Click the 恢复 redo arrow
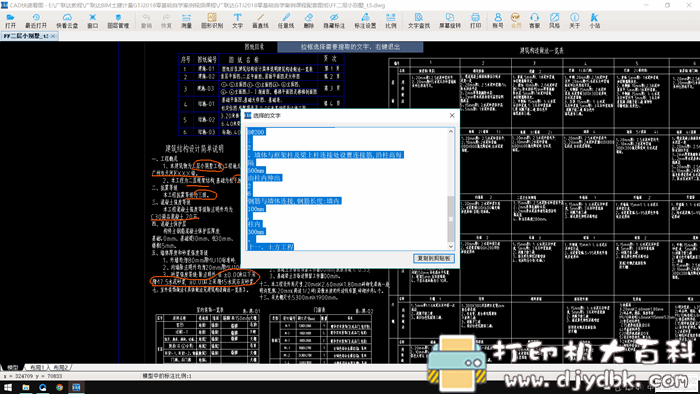This screenshot has width=700, height=394. coord(166,21)
